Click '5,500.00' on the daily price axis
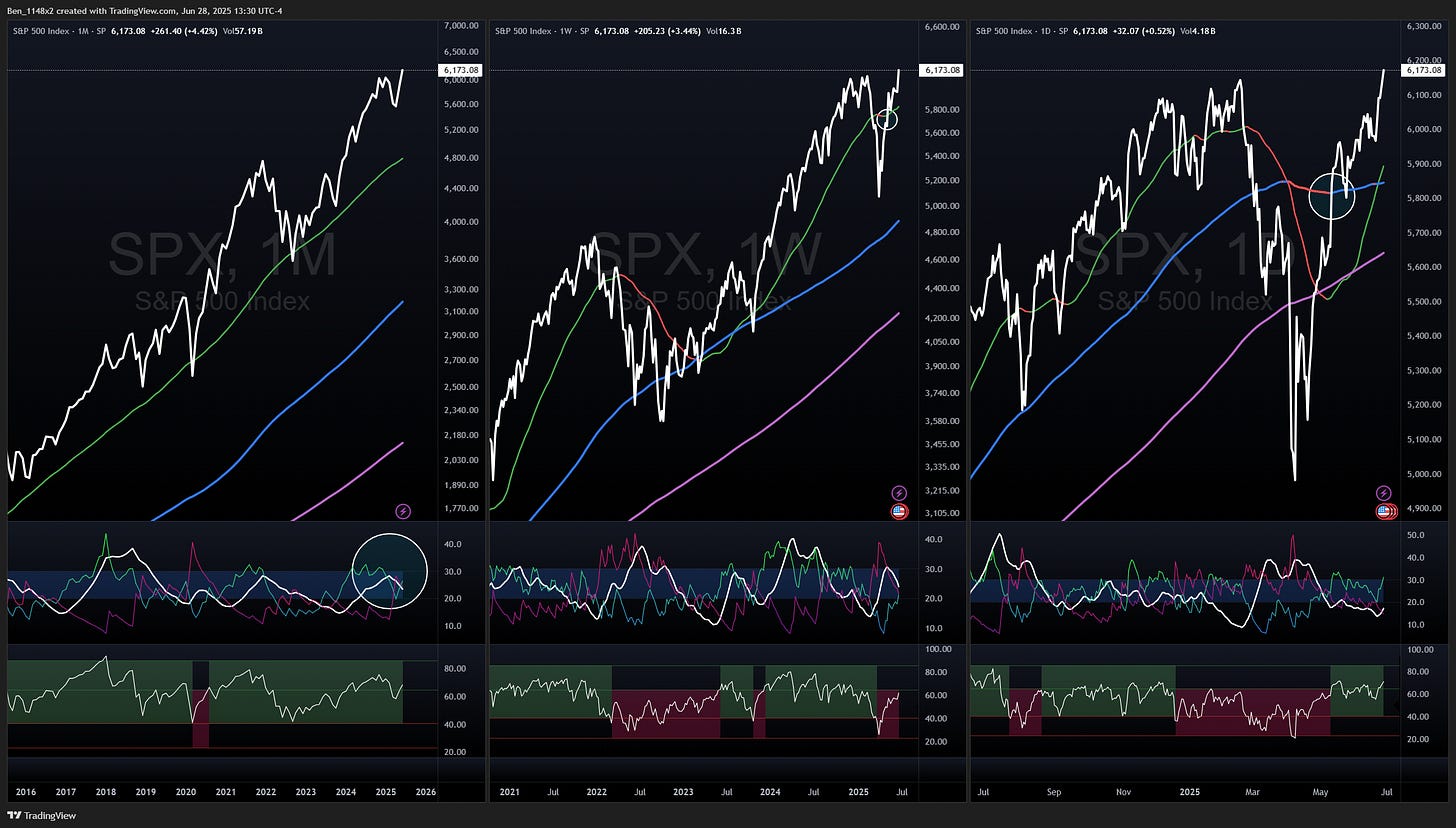The height and width of the screenshot is (828, 1456). point(1425,301)
